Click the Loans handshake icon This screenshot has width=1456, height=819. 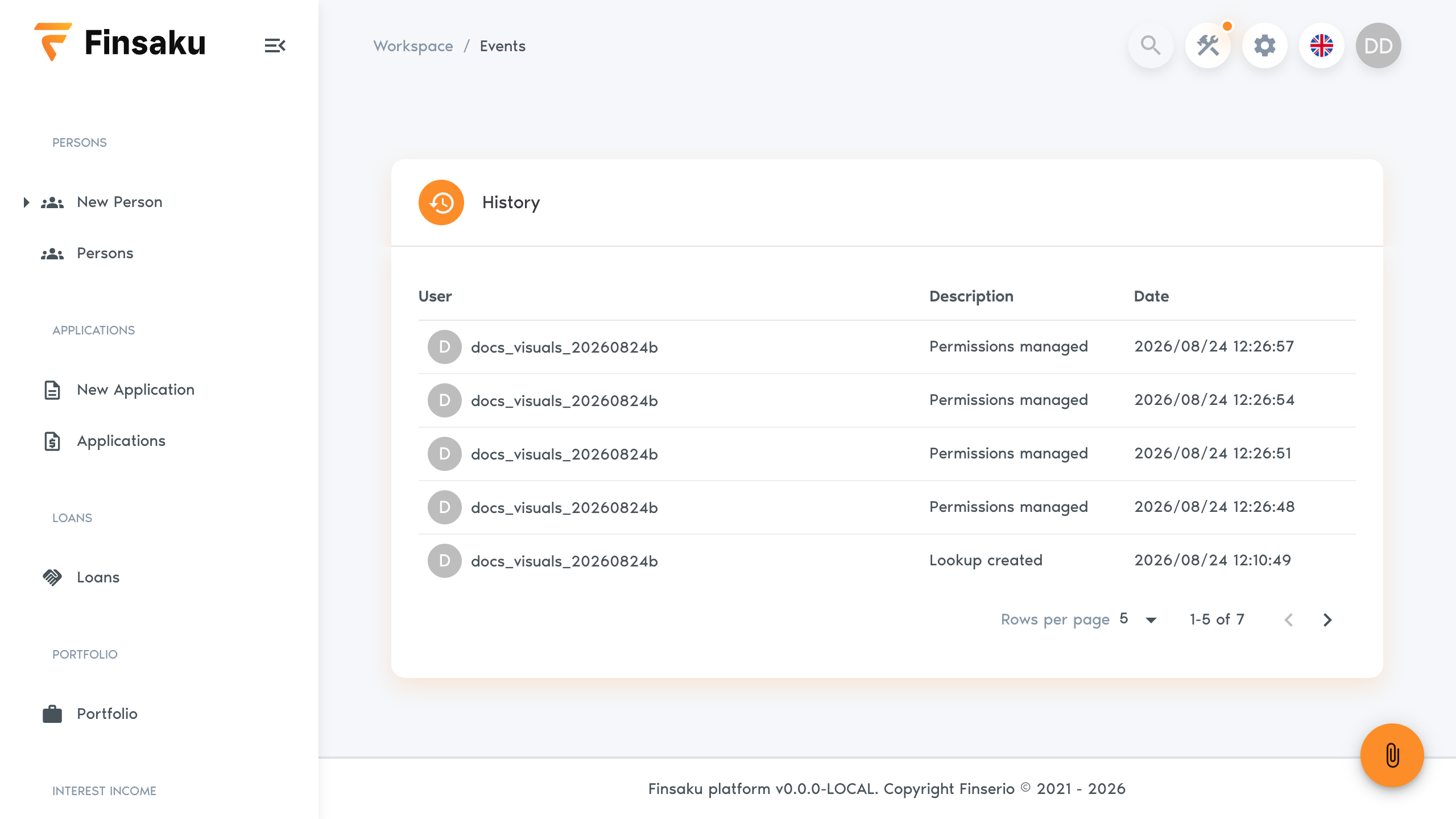coord(52,577)
